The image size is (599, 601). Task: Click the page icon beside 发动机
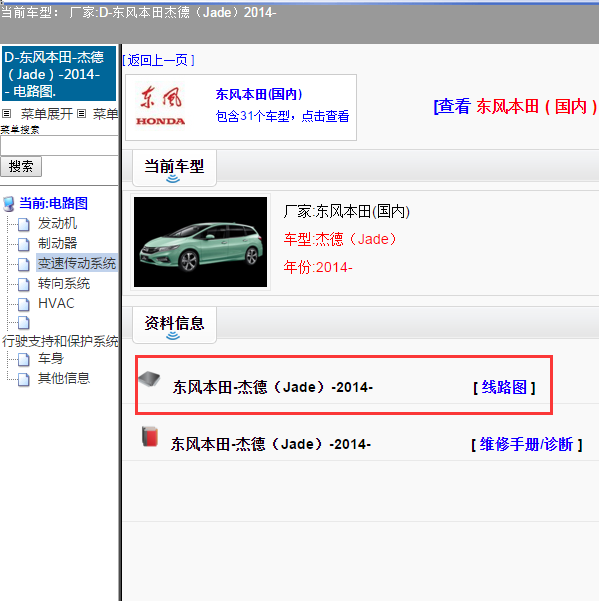click(24, 225)
